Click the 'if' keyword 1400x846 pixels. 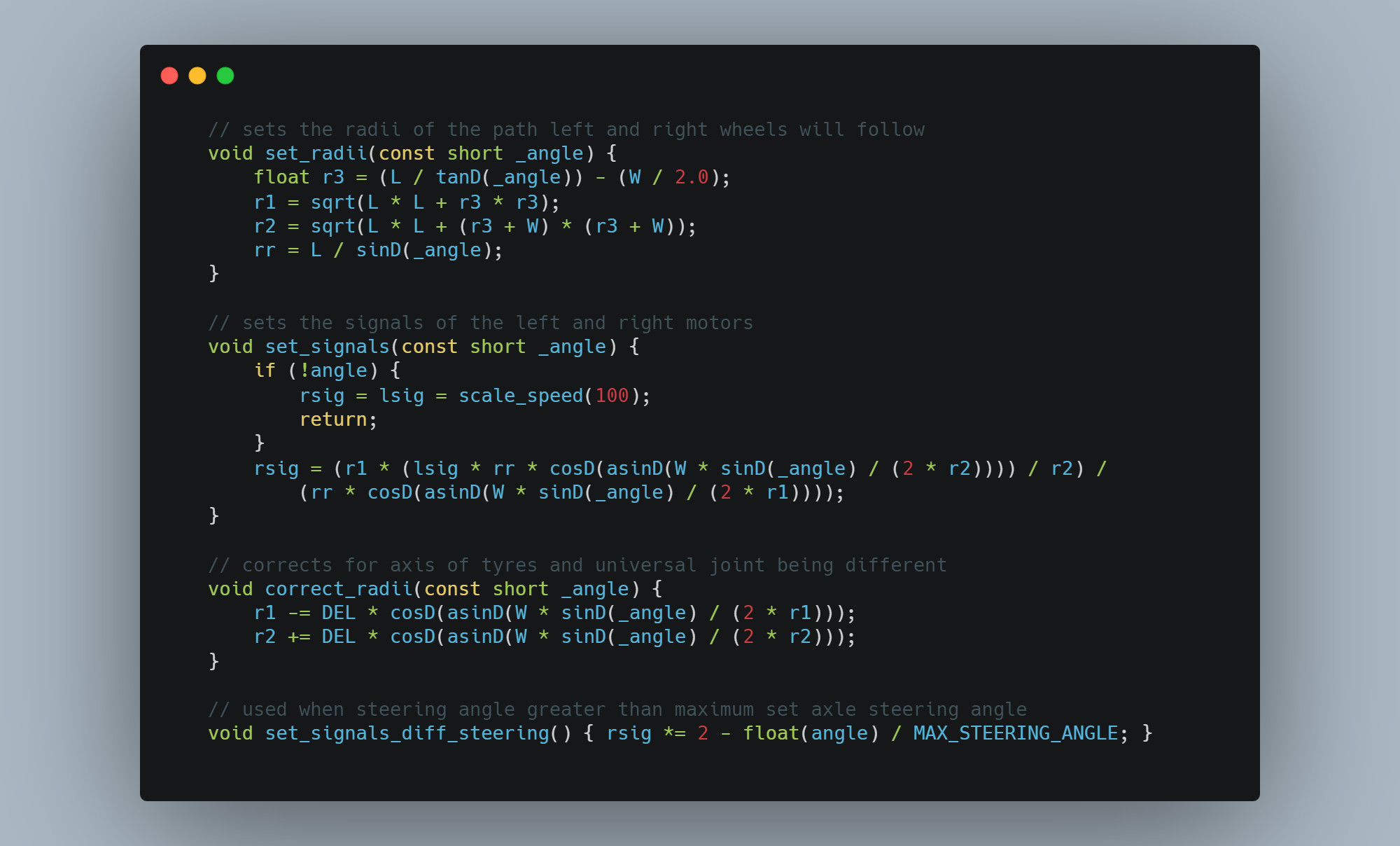click(x=265, y=370)
